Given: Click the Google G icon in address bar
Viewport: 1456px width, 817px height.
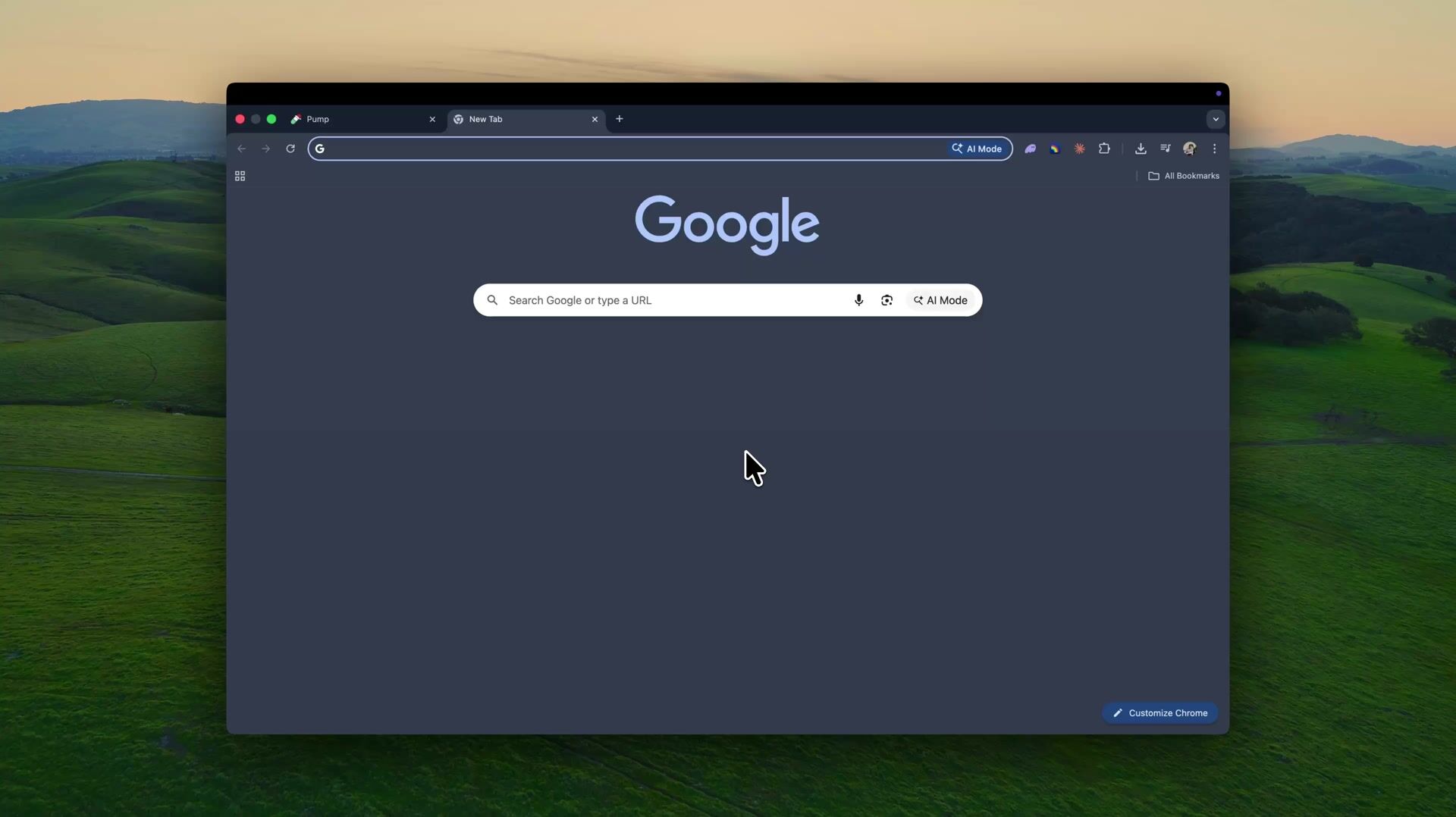Looking at the screenshot, I should [320, 149].
